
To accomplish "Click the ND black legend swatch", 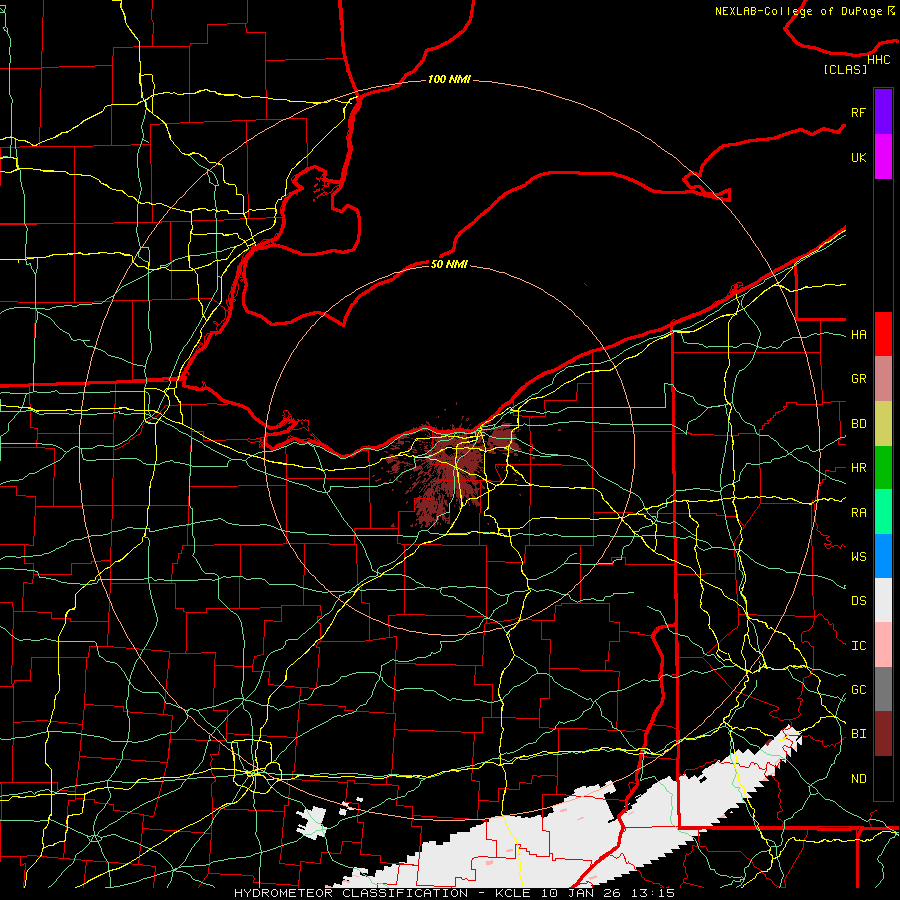I will point(883,778).
